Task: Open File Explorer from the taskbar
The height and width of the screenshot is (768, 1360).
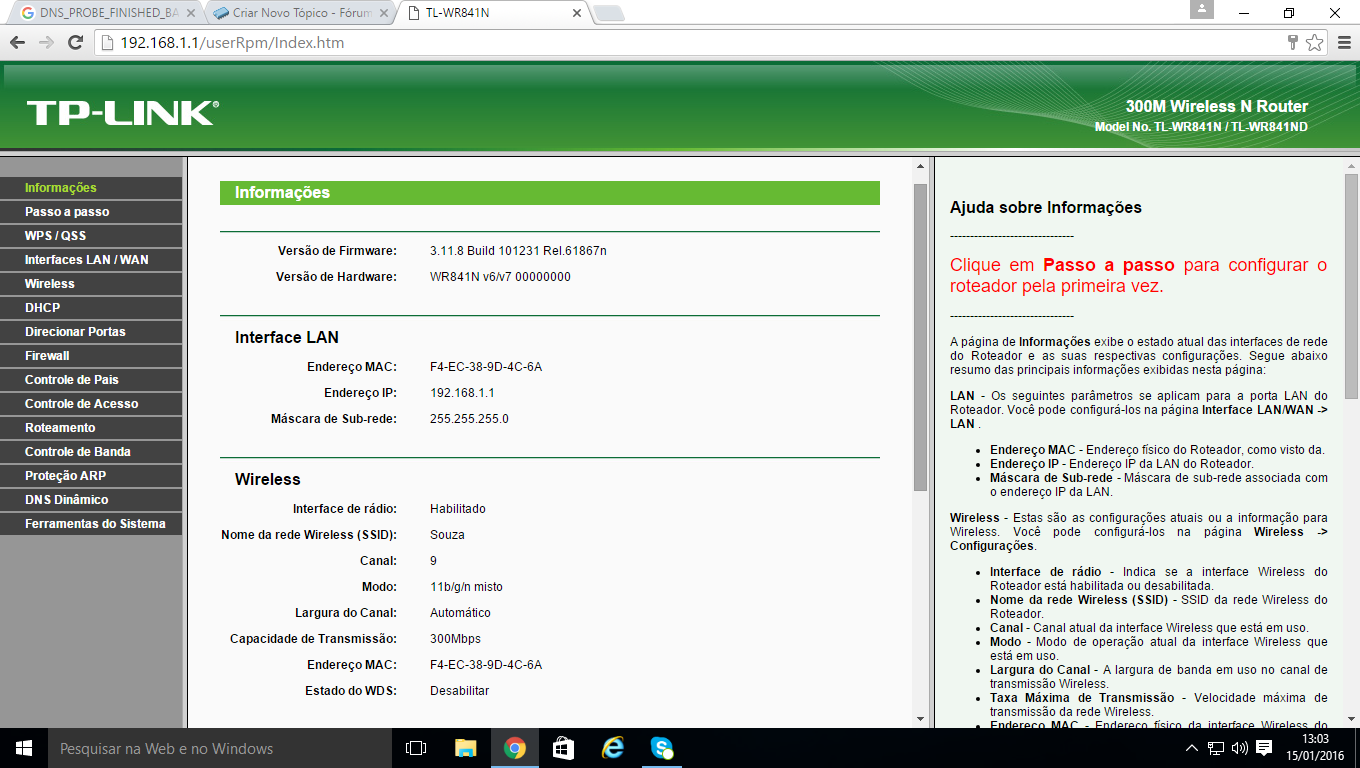Action: point(465,748)
